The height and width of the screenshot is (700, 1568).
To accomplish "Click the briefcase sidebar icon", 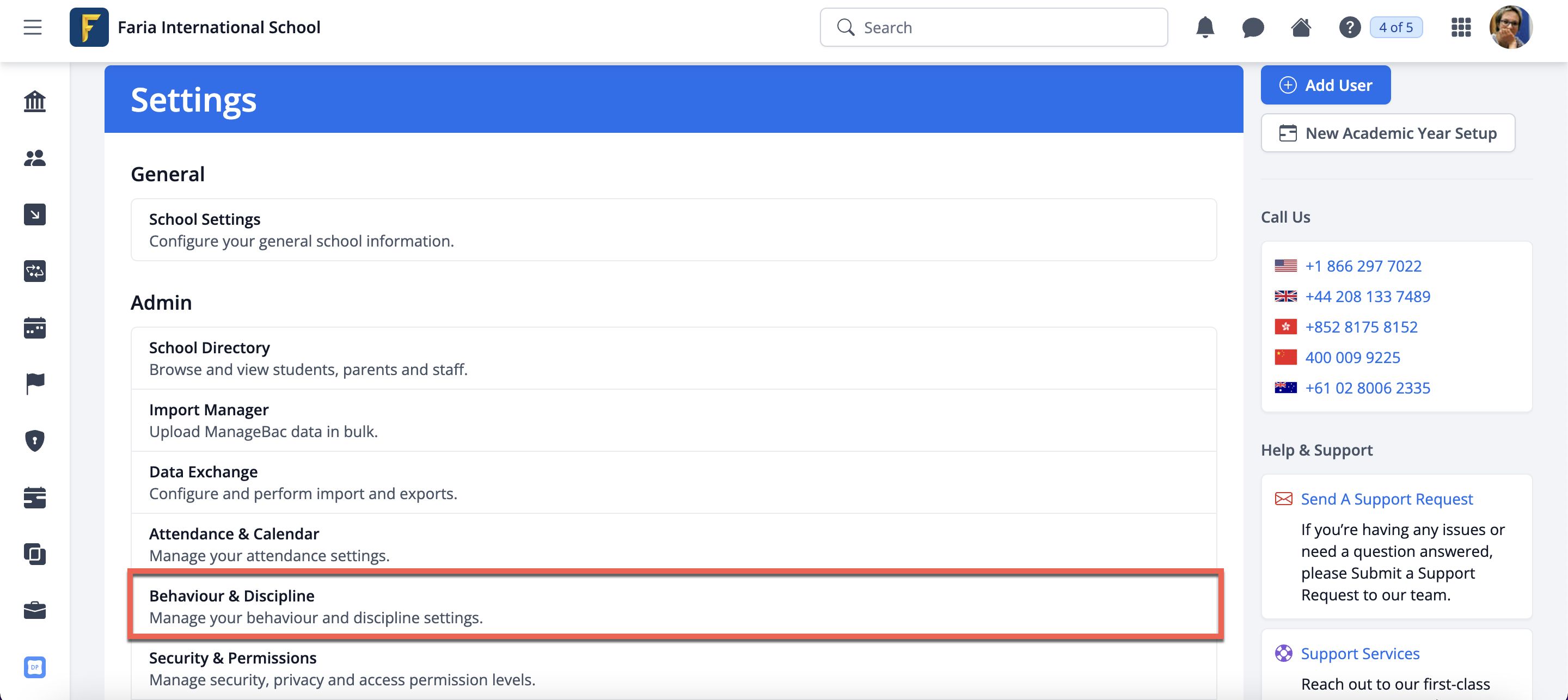I will tap(35, 610).
